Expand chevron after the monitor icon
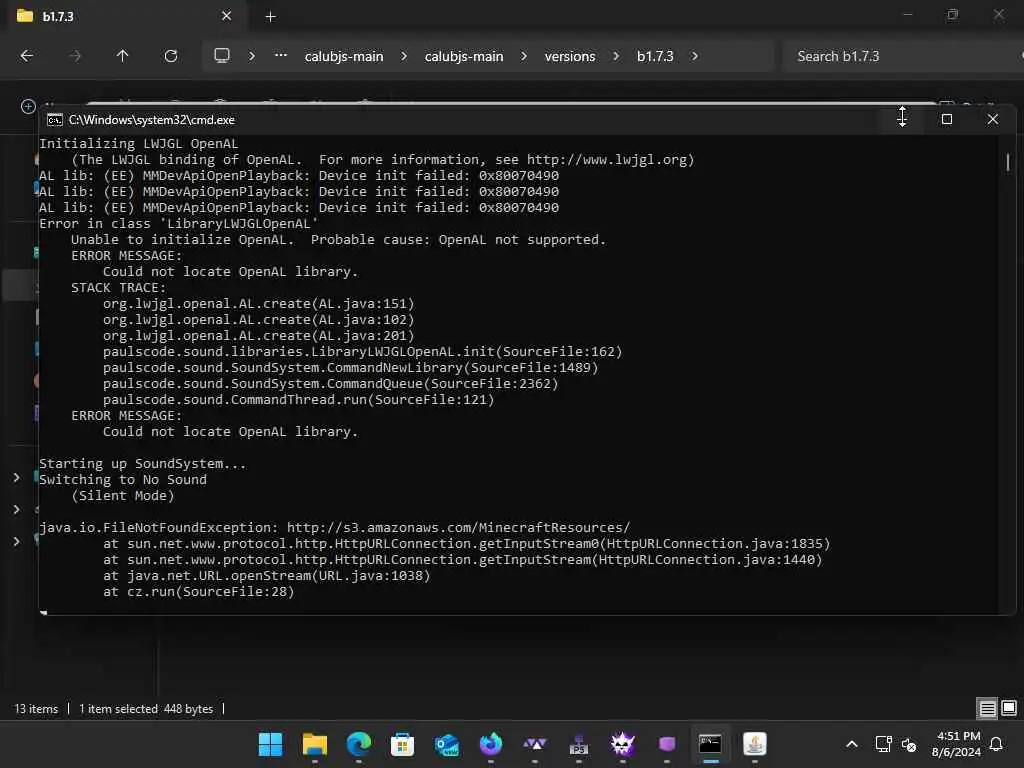Viewport: 1024px width, 768px height. click(x=252, y=56)
